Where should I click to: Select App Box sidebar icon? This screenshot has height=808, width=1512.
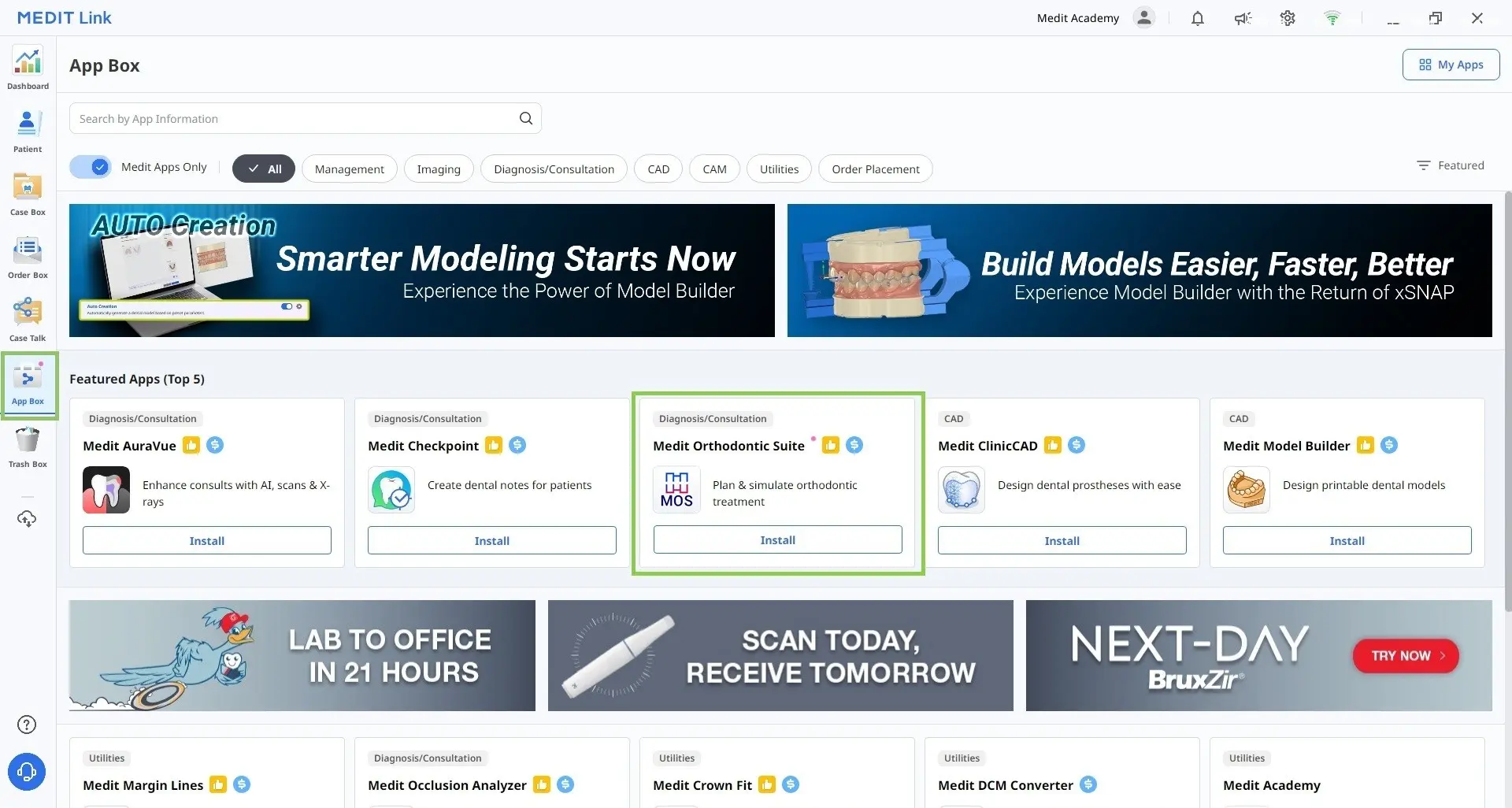point(28,384)
